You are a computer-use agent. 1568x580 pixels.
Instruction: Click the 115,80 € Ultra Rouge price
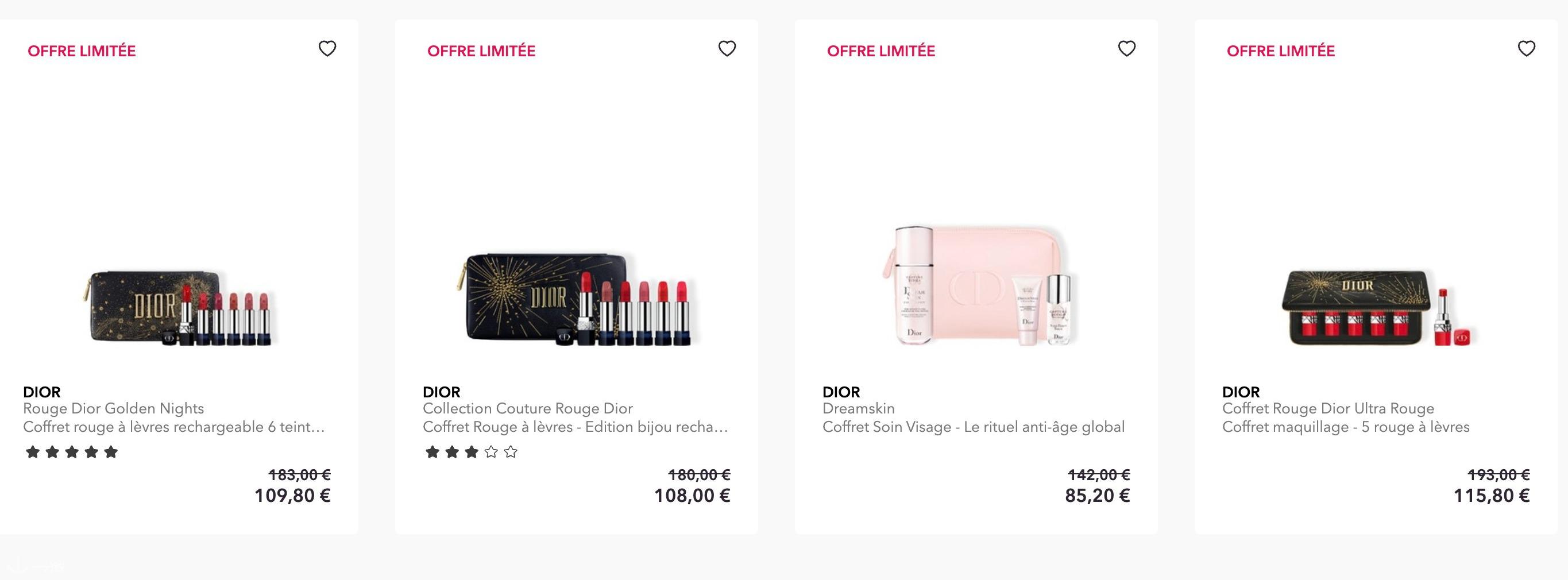pos(1492,496)
